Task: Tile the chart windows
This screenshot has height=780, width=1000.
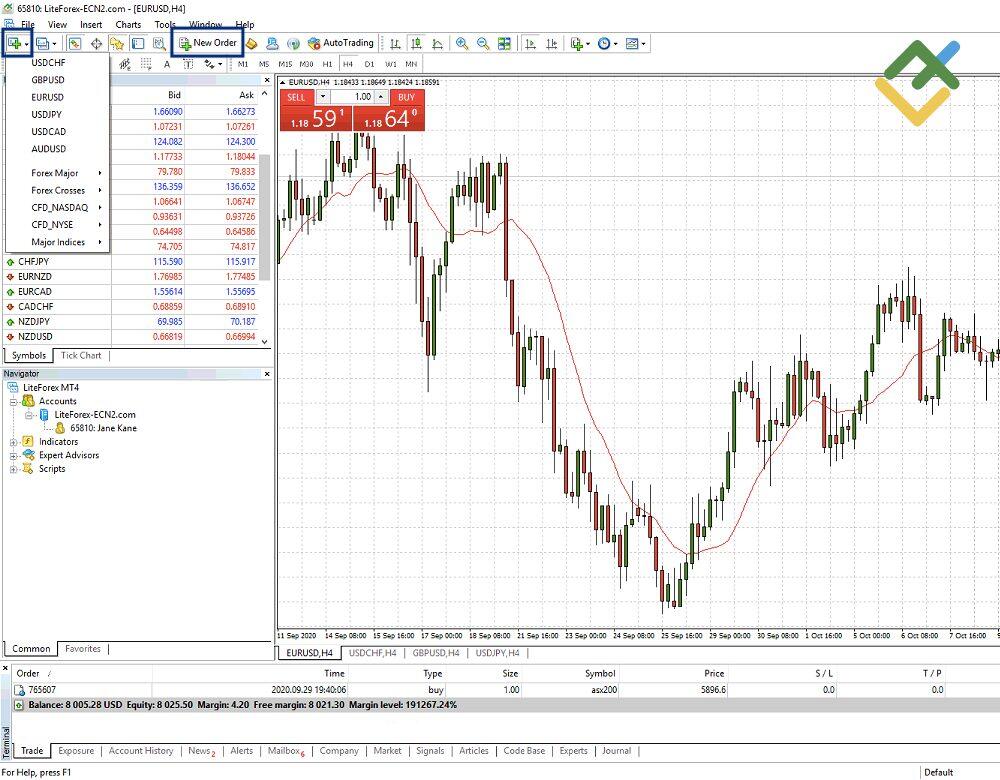Action: tap(503, 43)
